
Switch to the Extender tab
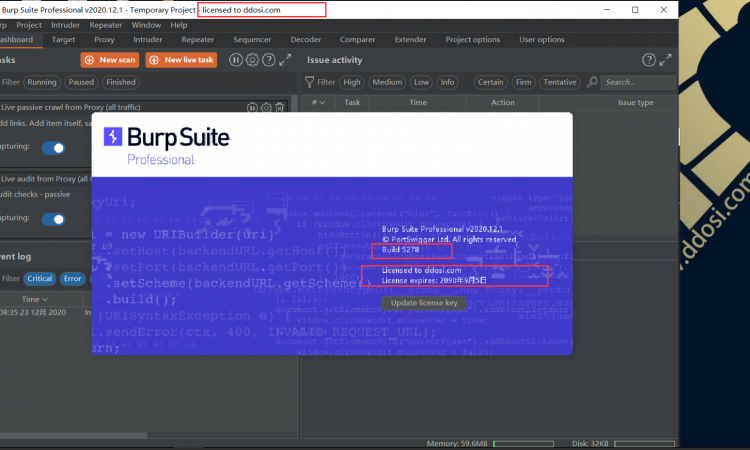click(x=410, y=40)
